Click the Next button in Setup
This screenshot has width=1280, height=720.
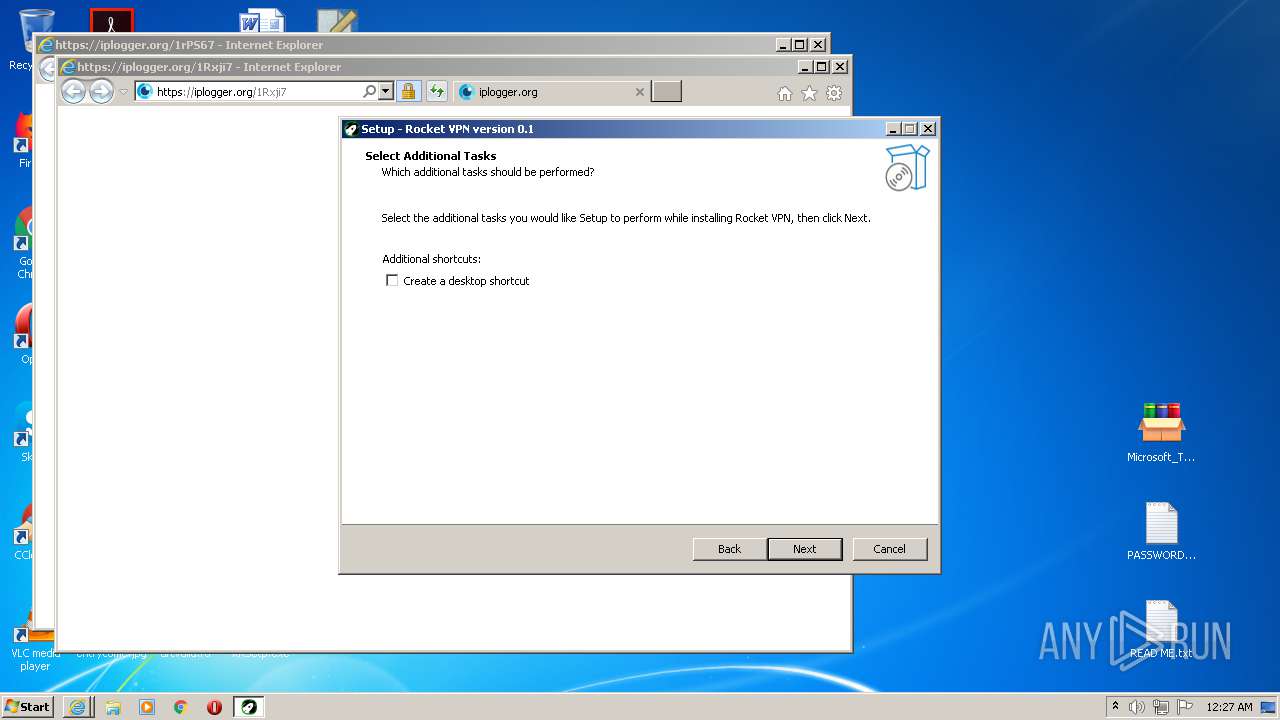pos(805,549)
